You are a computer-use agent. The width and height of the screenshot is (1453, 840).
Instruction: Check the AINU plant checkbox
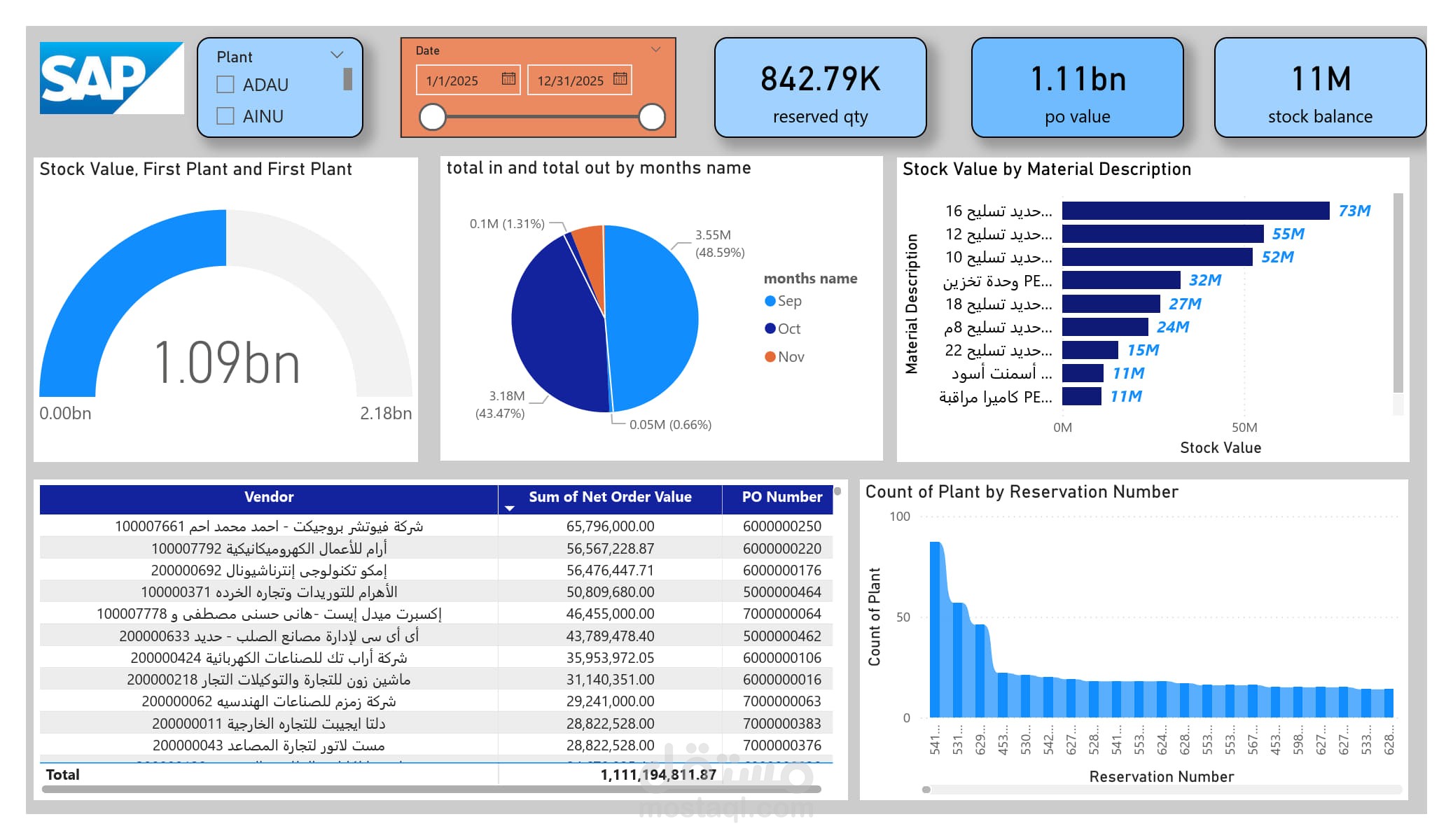point(225,116)
